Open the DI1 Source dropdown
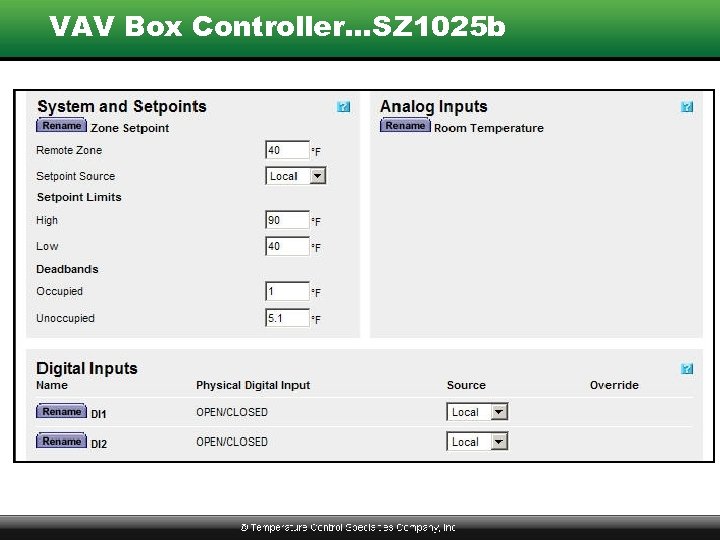This screenshot has width=720, height=540. pos(477,412)
